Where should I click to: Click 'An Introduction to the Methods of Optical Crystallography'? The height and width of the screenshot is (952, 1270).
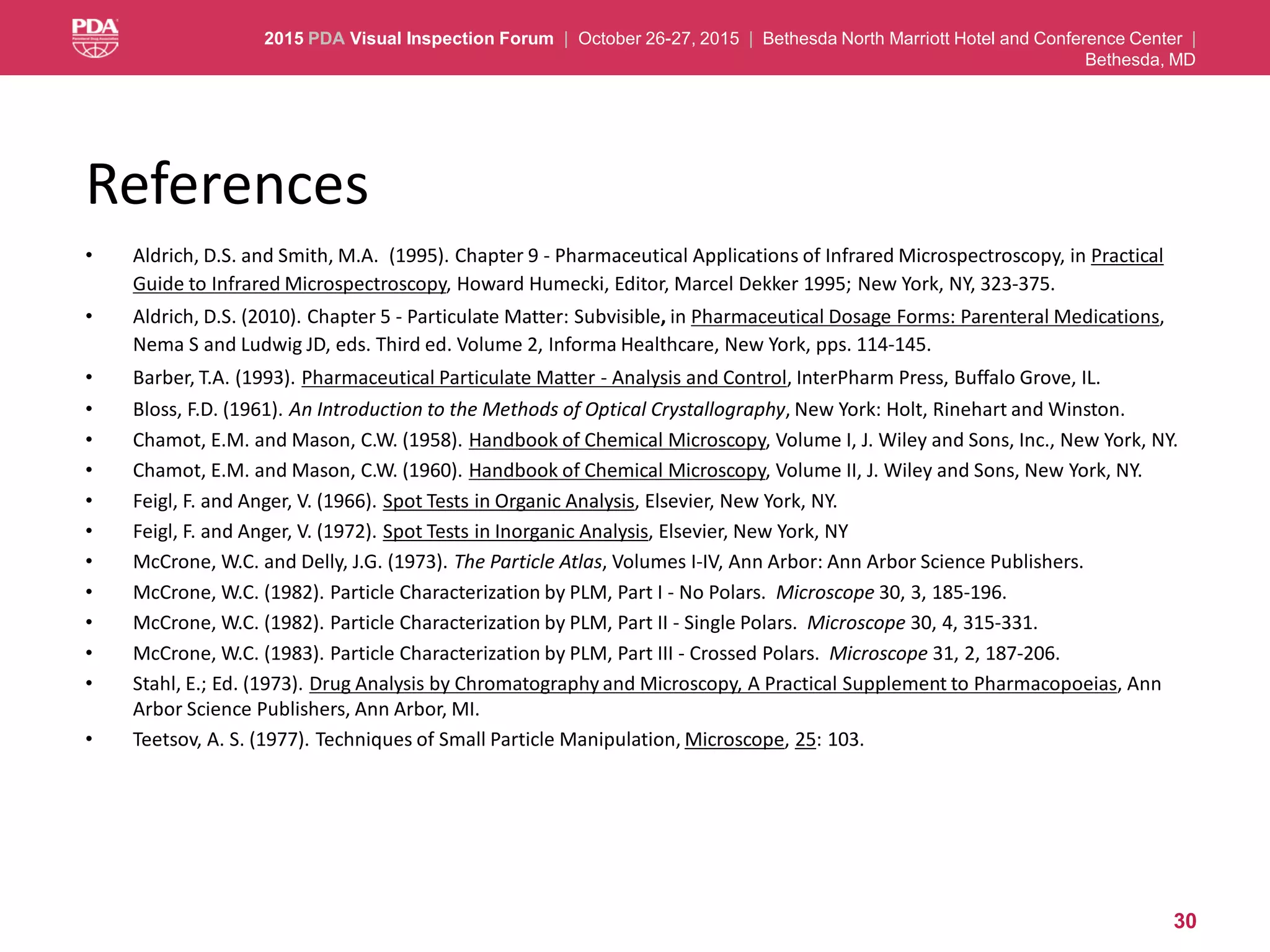(x=537, y=410)
